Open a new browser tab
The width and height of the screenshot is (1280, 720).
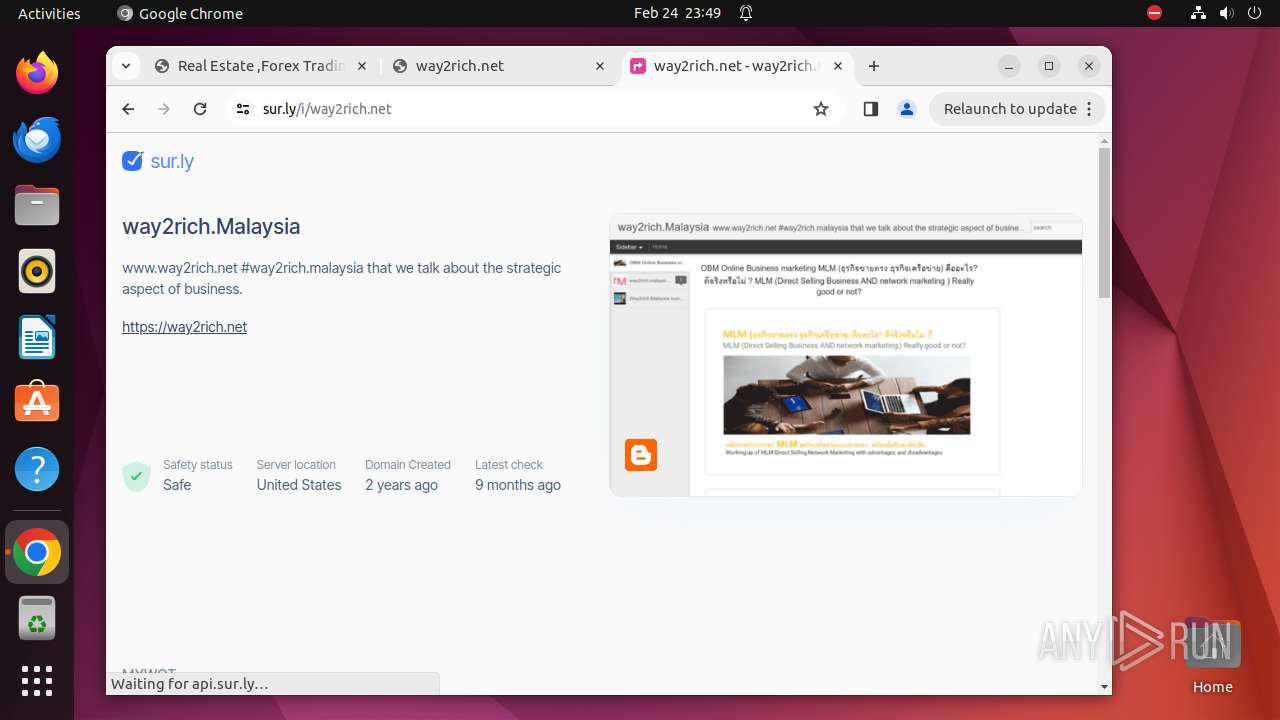pyautogui.click(x=874, y=66)
